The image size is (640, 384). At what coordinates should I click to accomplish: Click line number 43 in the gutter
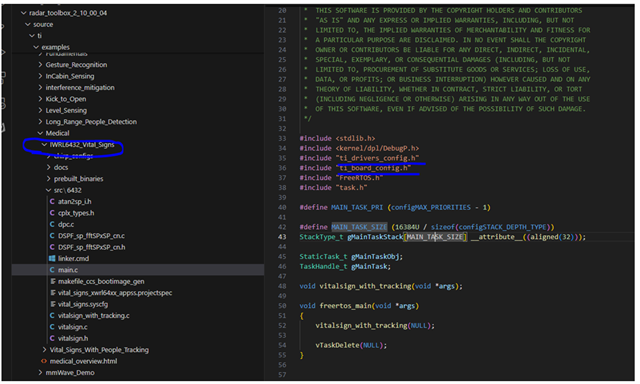pyautogui.click(x=282, y=237)
